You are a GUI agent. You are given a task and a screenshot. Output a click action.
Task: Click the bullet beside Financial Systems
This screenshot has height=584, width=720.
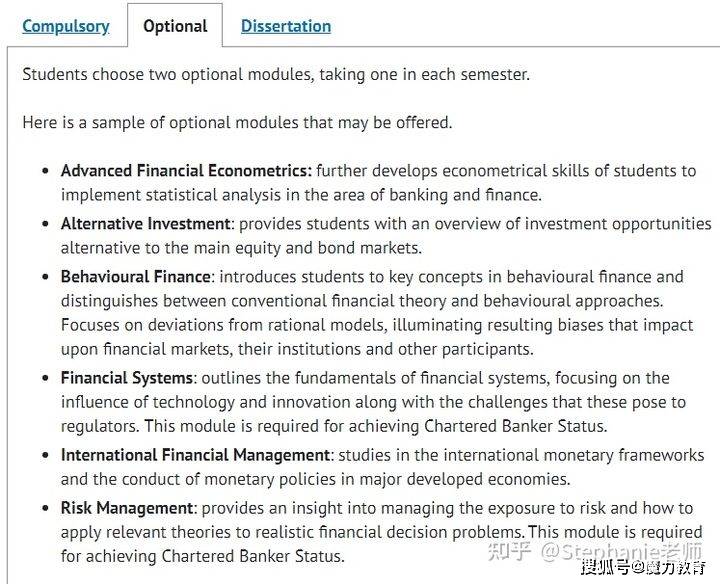pyautogui.click(x=45, y=379)
